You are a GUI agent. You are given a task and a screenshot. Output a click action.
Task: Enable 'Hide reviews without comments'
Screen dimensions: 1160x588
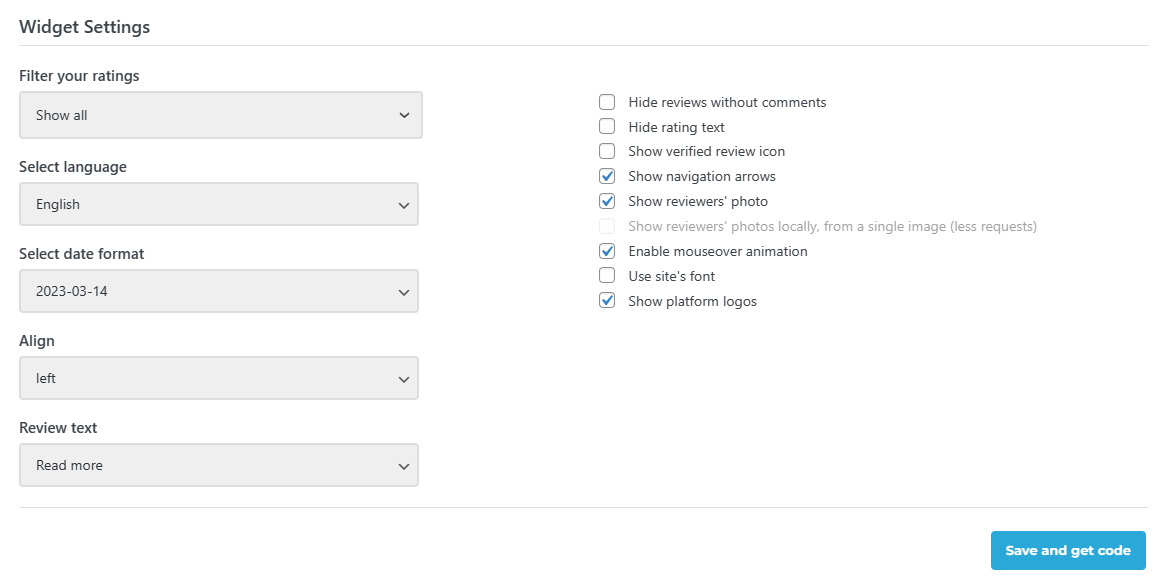tap(607, 101)
